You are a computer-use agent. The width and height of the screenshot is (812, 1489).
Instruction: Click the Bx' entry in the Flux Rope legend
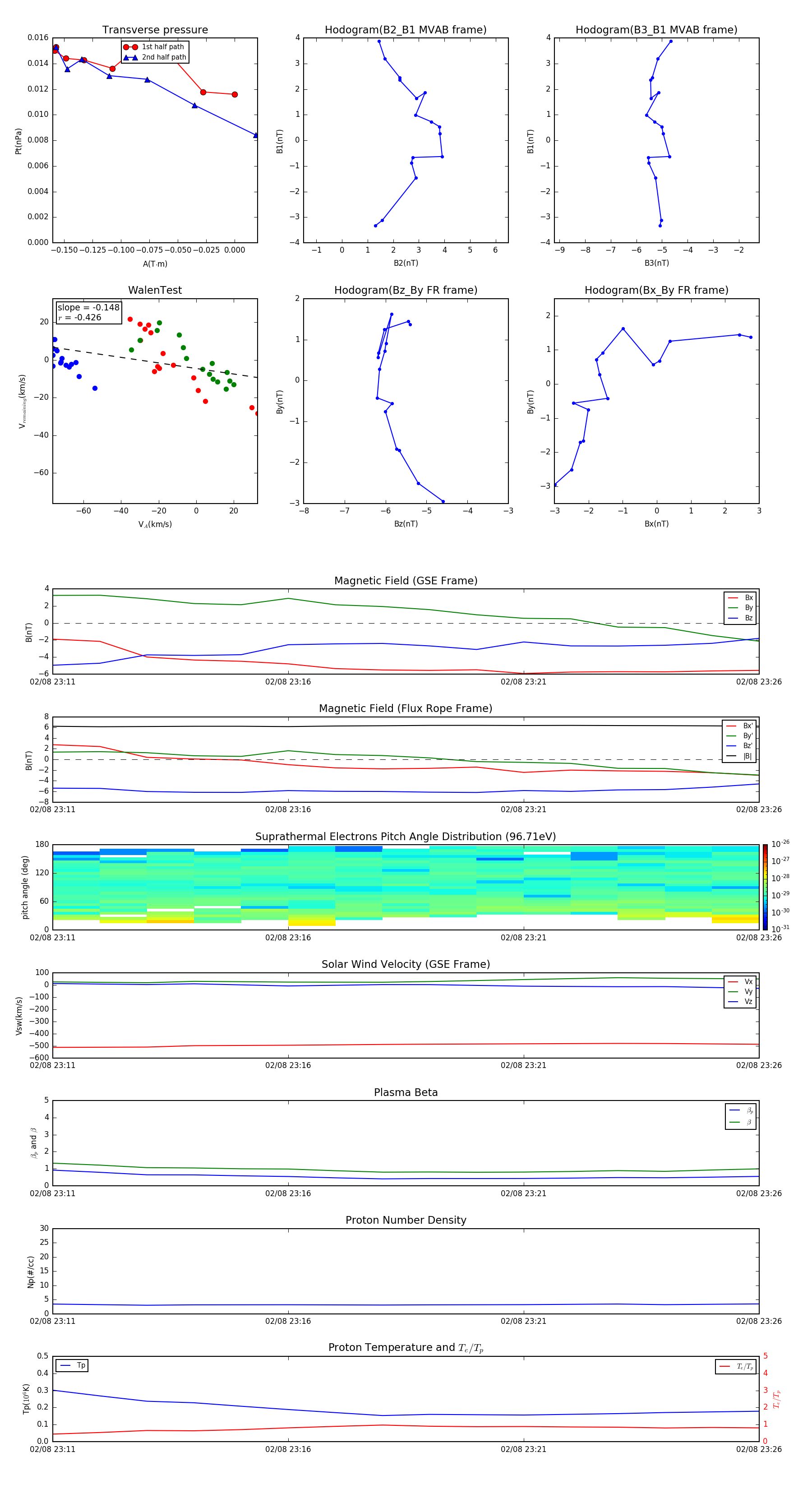(739, 726)
